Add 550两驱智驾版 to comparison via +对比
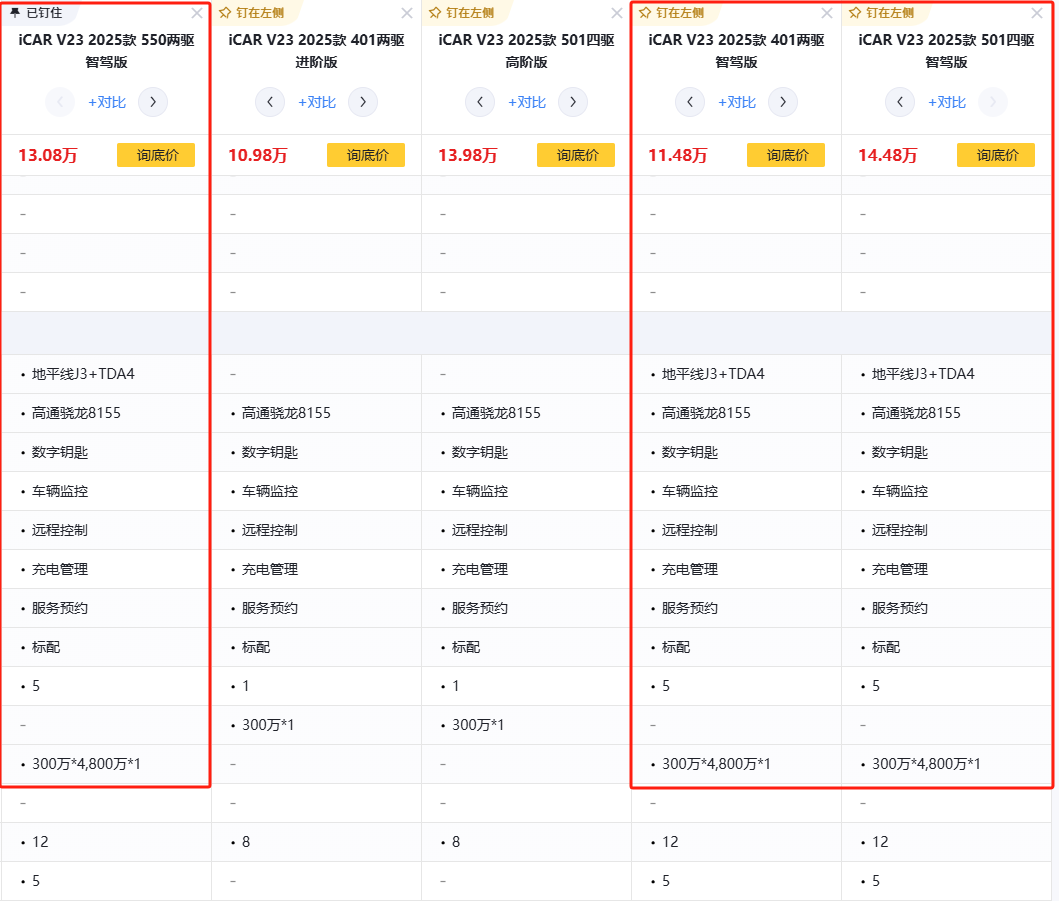The image size is (1059, 901). tap(107, 102)
